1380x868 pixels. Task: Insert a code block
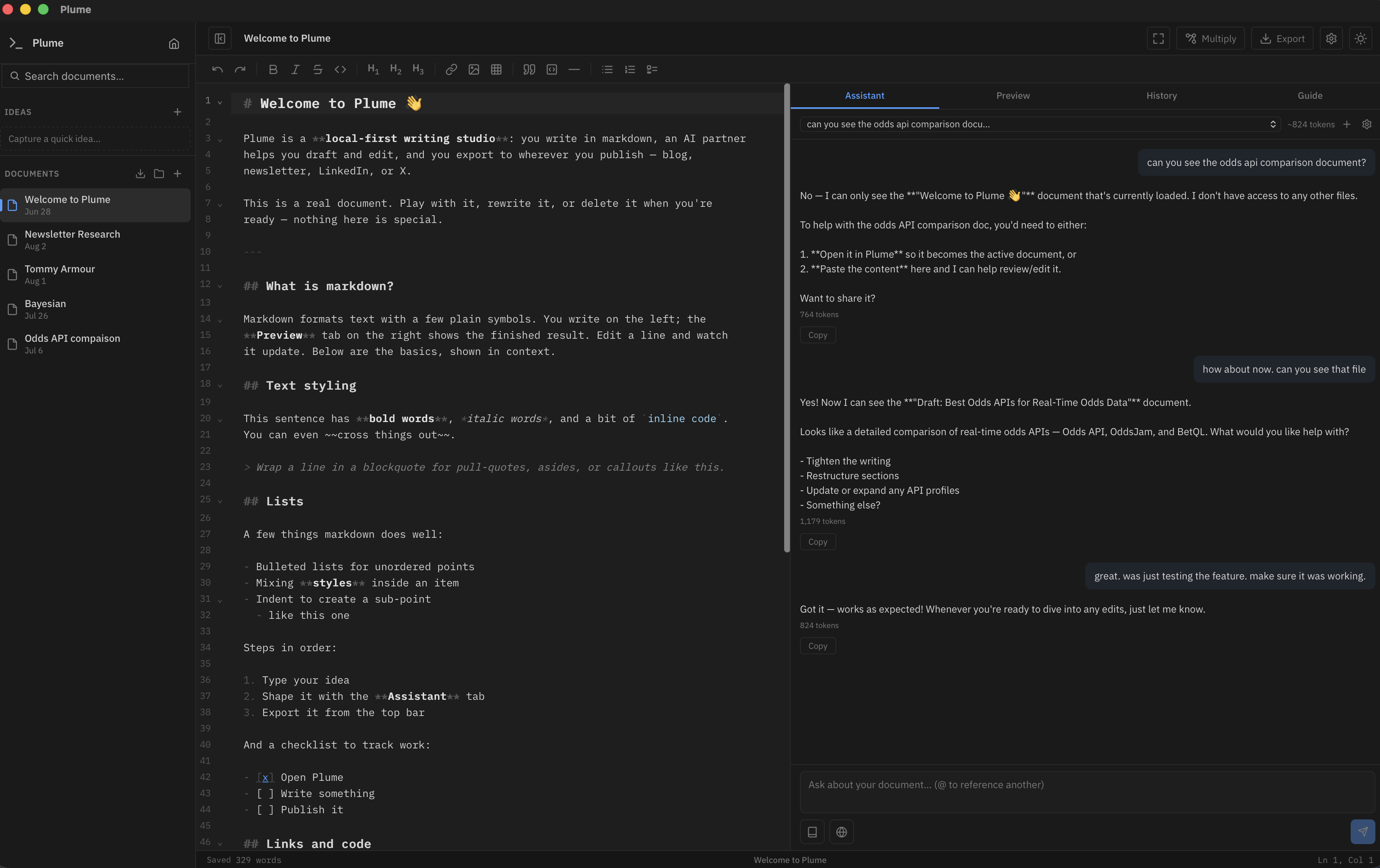click(551, 69)
